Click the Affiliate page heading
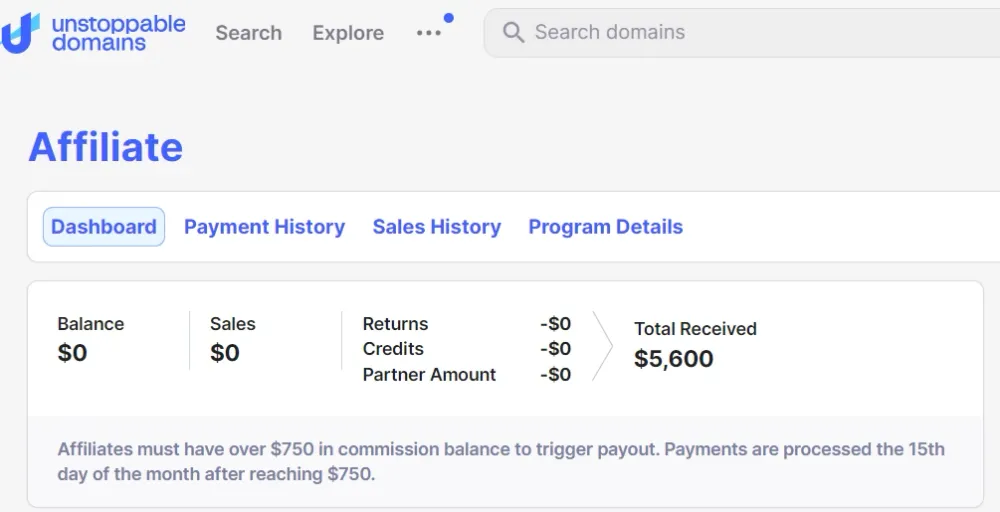 coord(105,147)
